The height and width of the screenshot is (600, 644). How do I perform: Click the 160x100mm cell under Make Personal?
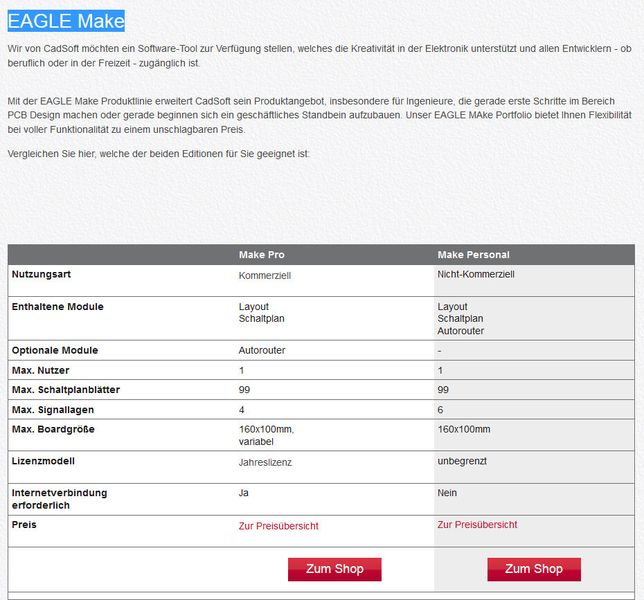tap(464, 429)
